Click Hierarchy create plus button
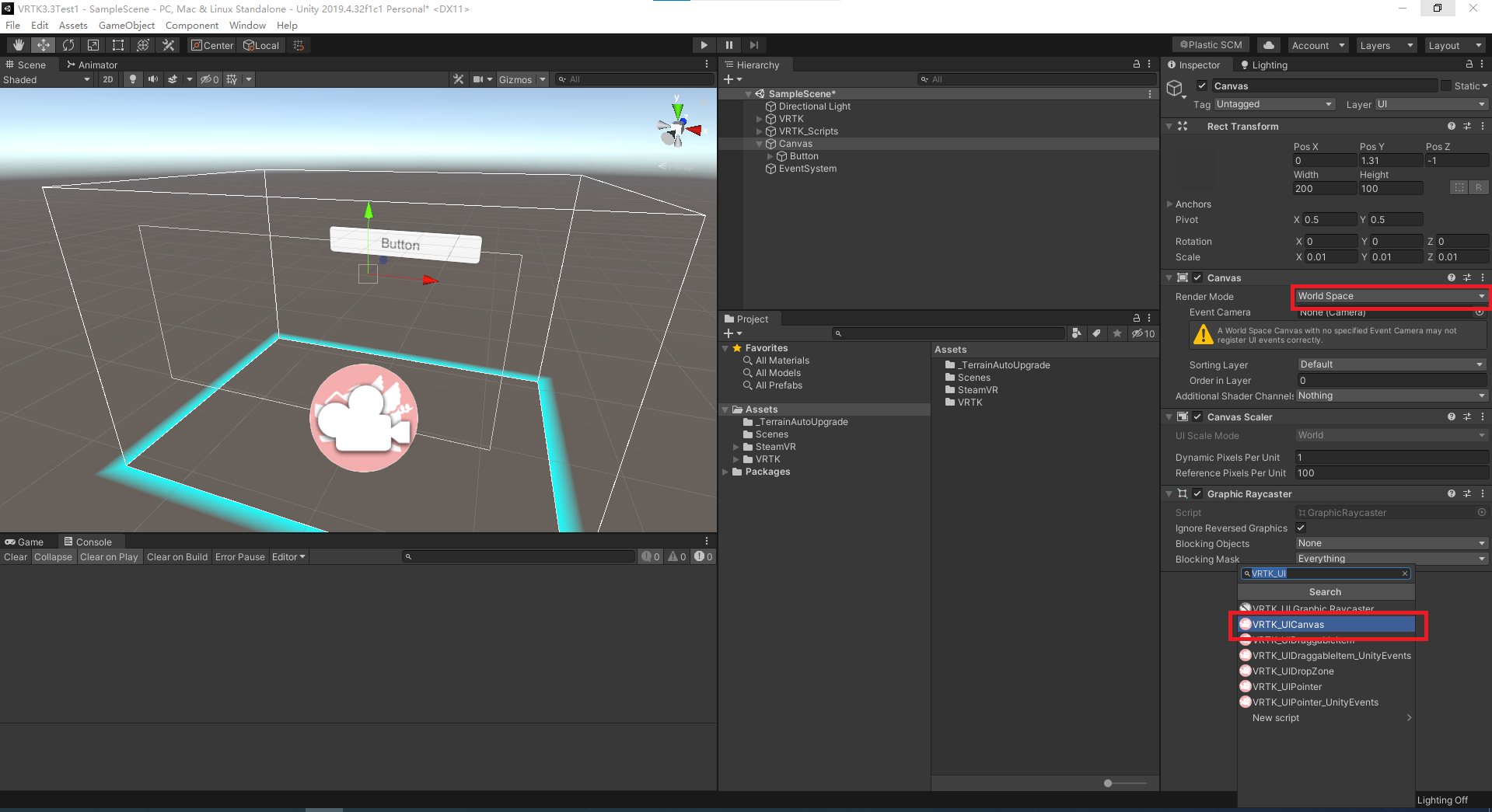The width and height of the screenshot is (1492, 812). [732, 79]
